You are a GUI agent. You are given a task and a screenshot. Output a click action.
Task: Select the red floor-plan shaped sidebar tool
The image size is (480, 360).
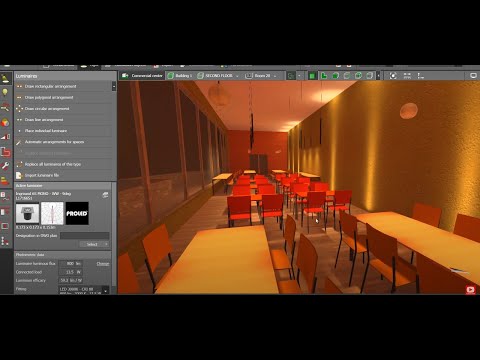6,152
